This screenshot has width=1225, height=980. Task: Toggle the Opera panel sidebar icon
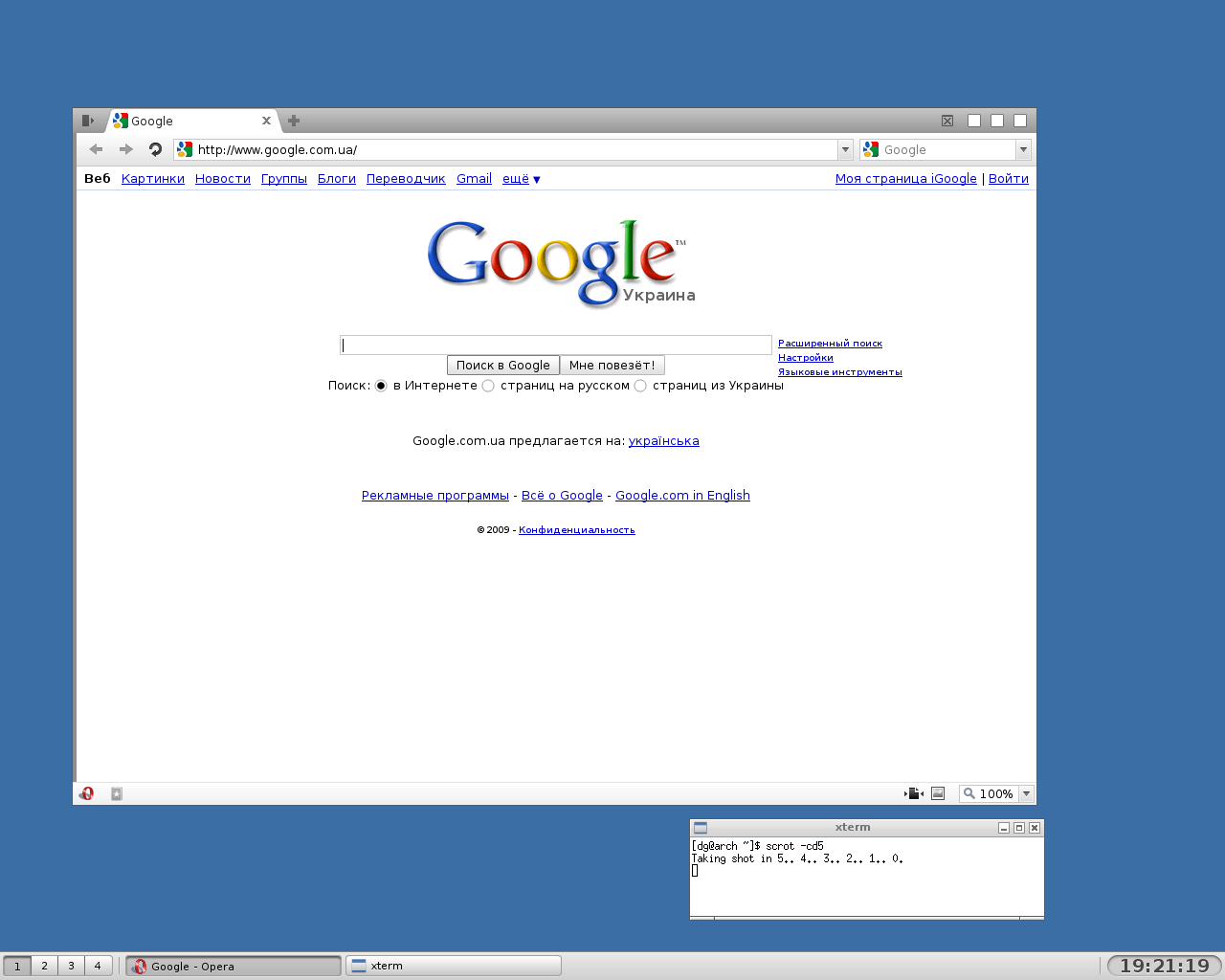click(88, 121)
